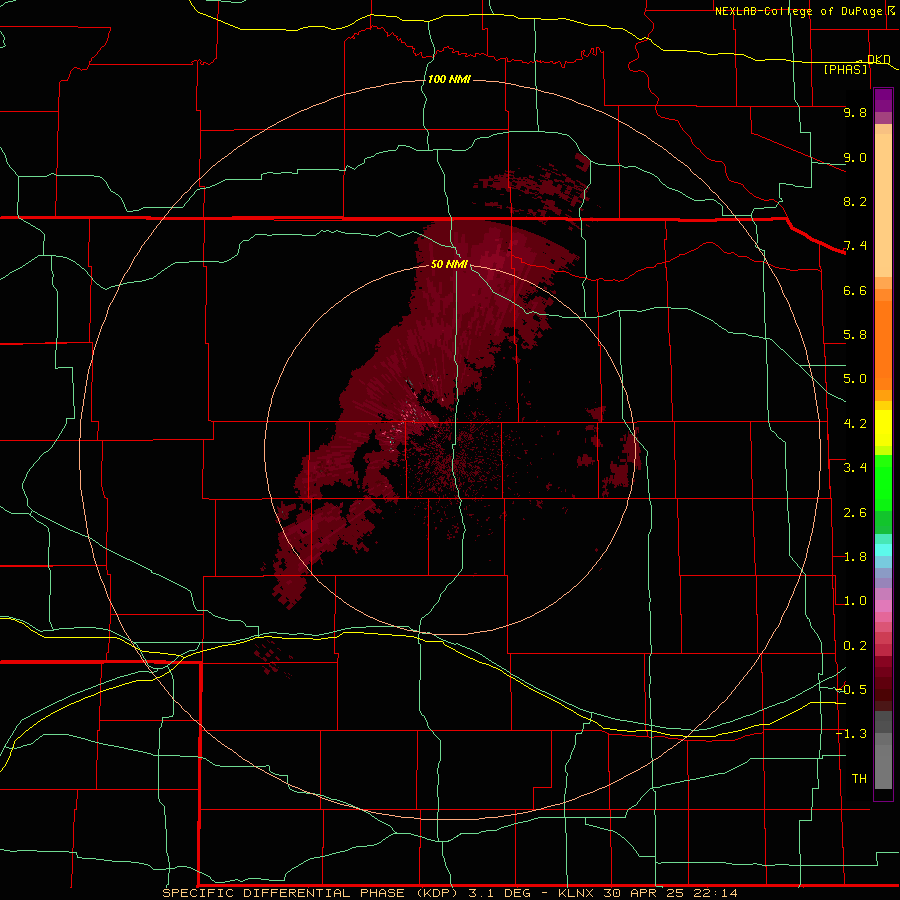Click the [PHAS] units label
Image resolution: width=900 pixels, height=900 pixels.
pyautogui.click(x=845, y=69)
